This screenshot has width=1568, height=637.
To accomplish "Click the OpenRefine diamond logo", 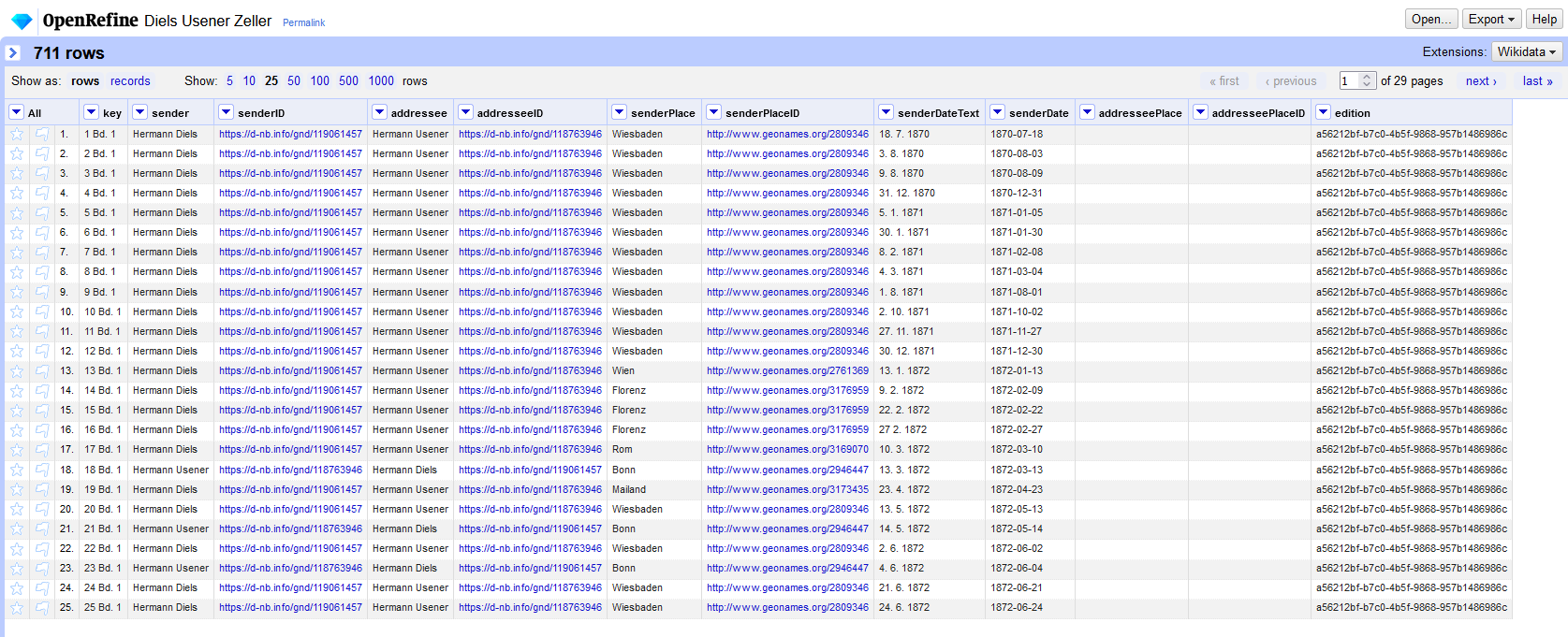I will [x=22, y=21].
